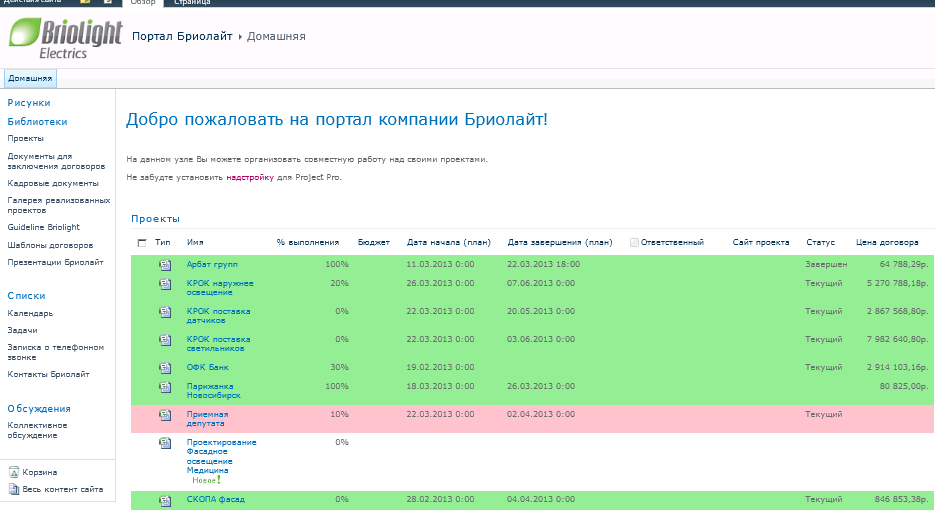Viewport: 935px width, 510px height.
Task: Click the type icon of КРОК наружнее освещение row
Action: coord(165,284)
